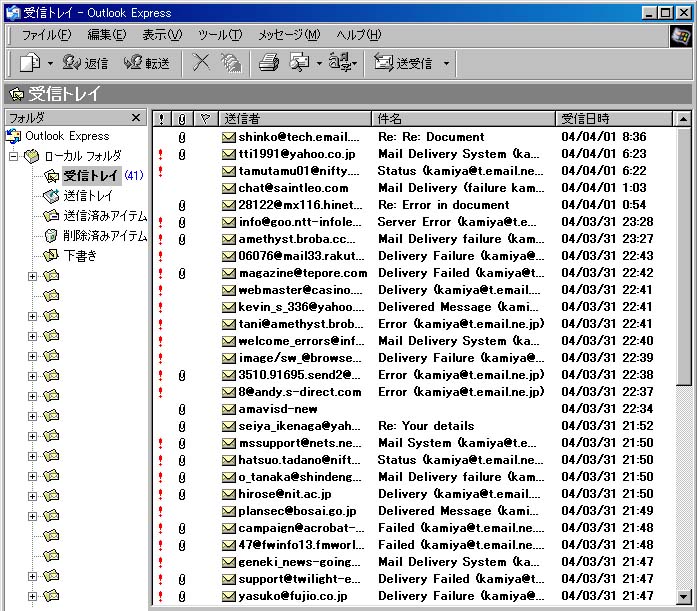Open the 表示(V) menu
This screenshot has height=611, width=697.
tap(162, 35)
